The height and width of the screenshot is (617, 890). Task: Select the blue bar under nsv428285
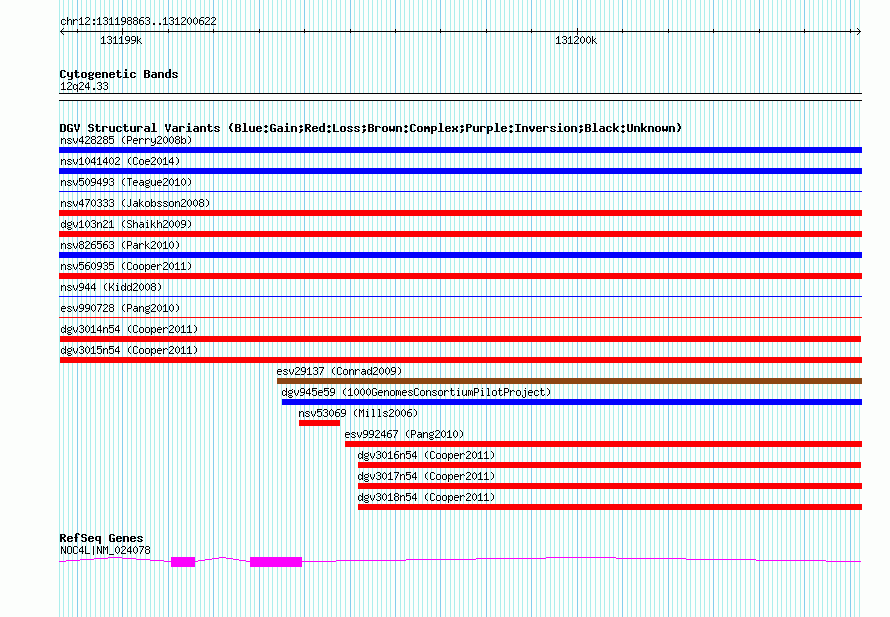(460, 150)
